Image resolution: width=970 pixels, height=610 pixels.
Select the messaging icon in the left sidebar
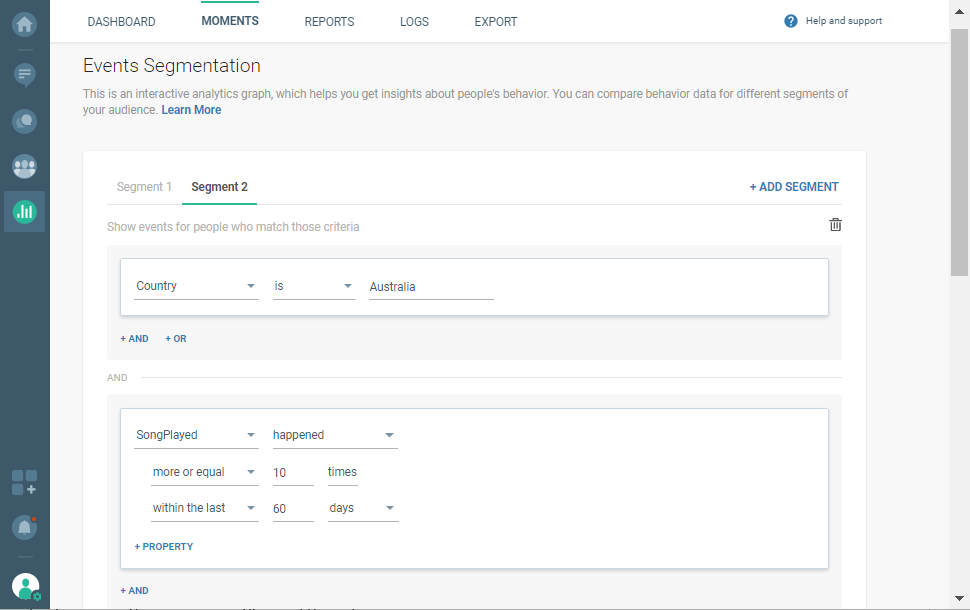(x=23, y=74)
